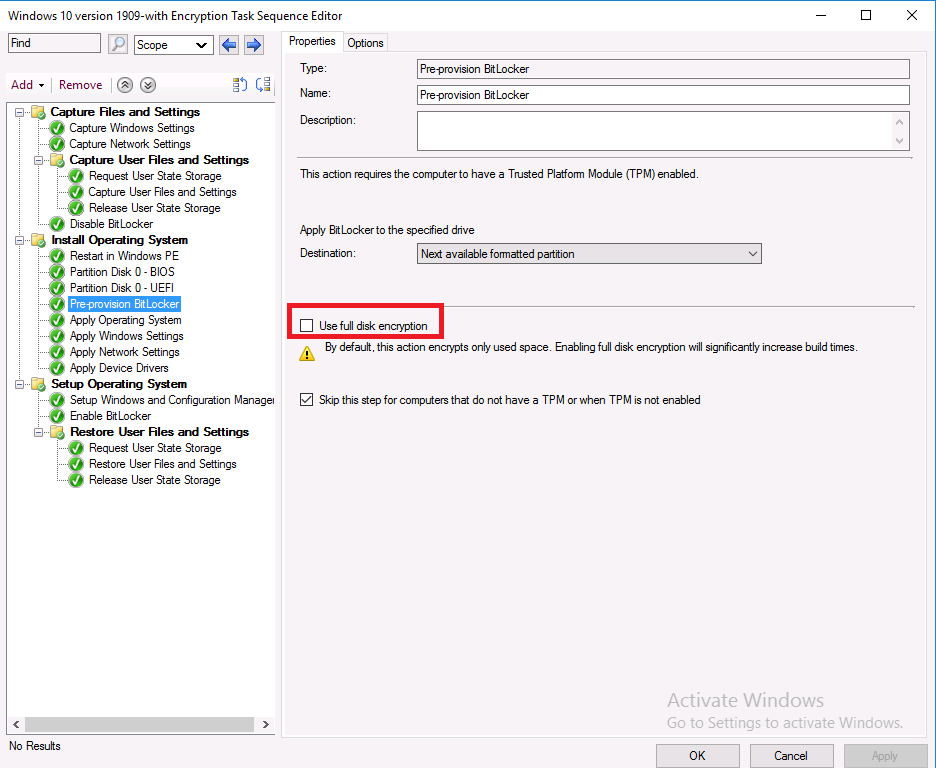936x768 pixels.
Task: Click the Find input field
Action: (54, 43)
